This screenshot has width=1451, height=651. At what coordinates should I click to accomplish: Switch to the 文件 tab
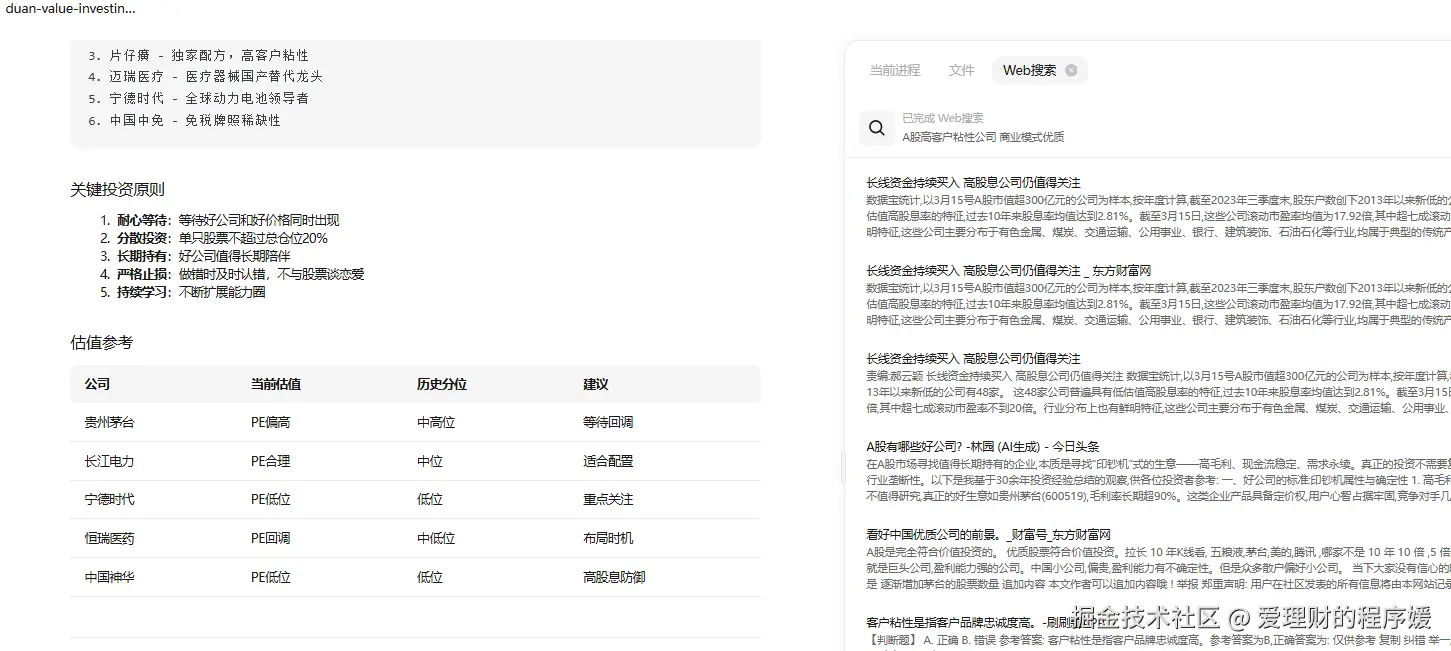tap(960, 70)
